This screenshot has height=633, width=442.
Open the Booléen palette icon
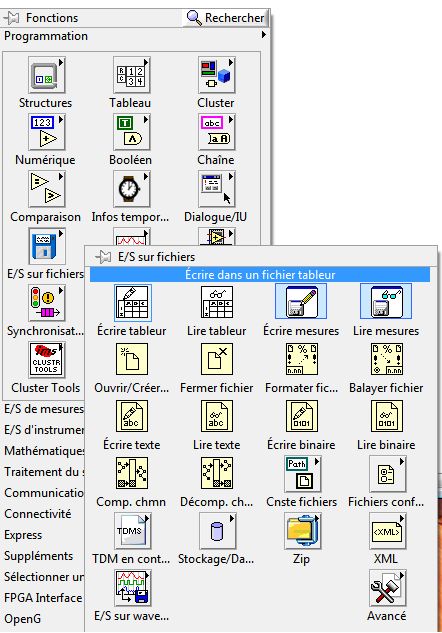[x=132, y=132]
